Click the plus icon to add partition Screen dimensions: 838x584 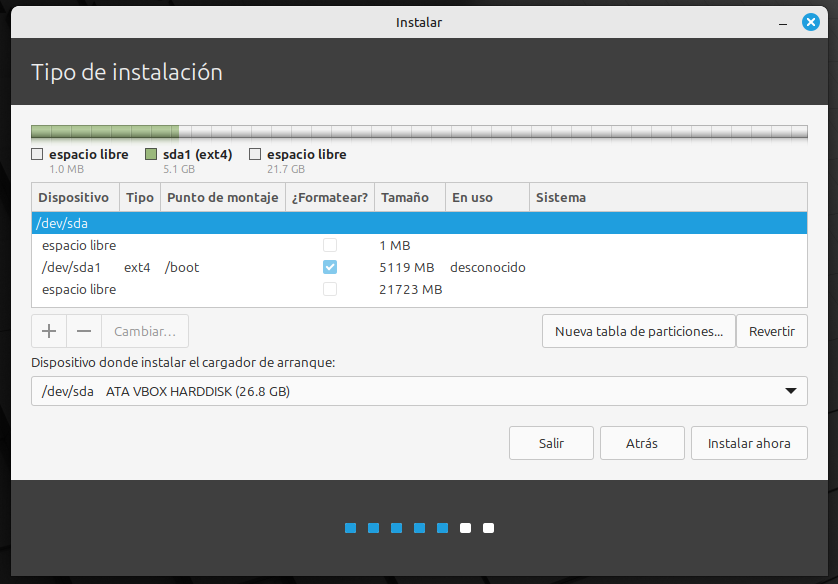point(49,331)
